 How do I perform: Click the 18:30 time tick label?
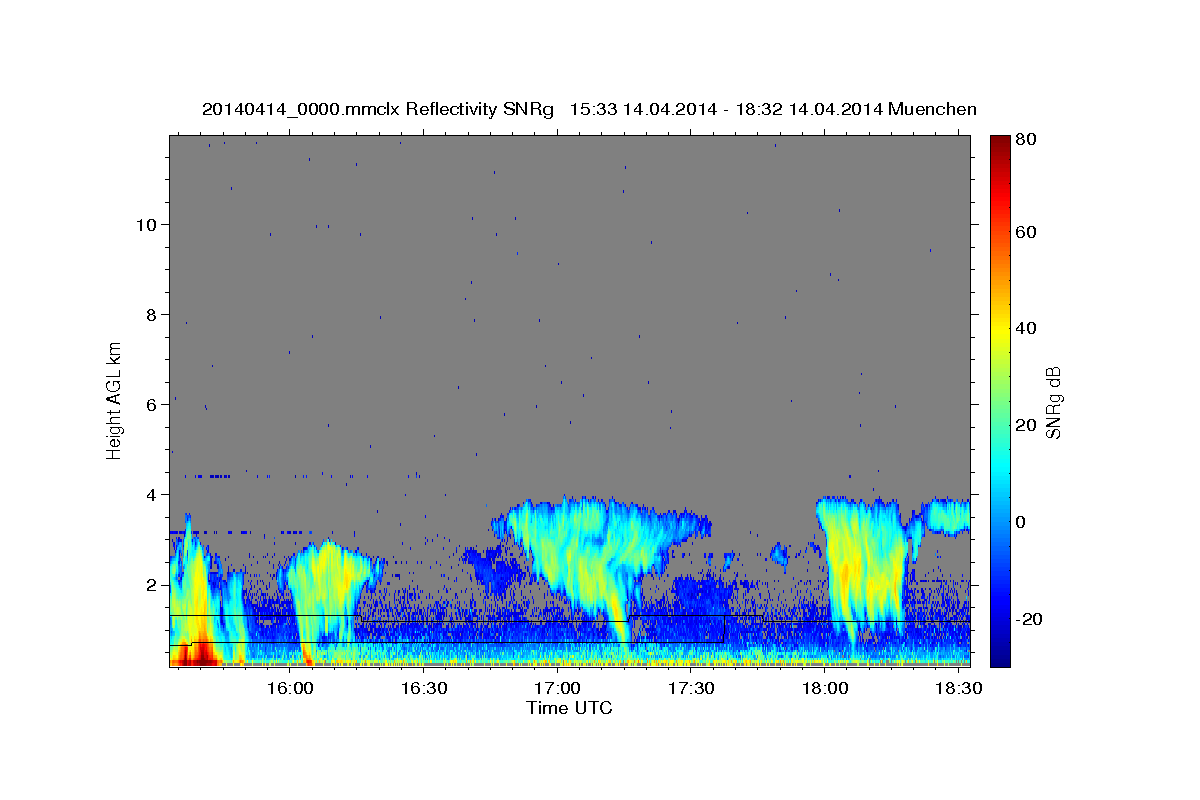[x=957, y=688]
